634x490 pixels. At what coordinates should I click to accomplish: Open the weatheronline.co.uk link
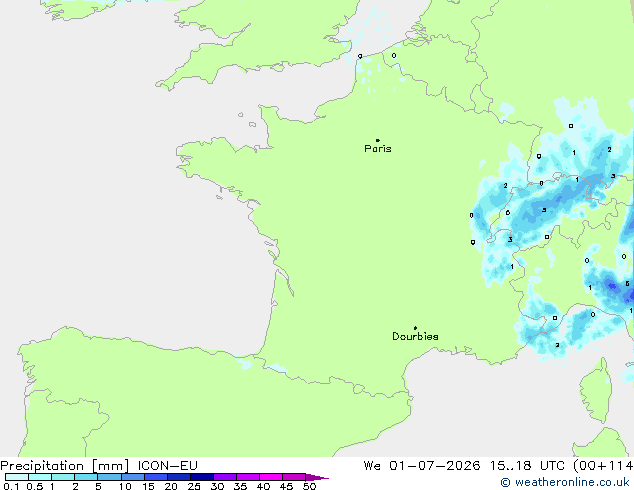click(x=565, y=482)
